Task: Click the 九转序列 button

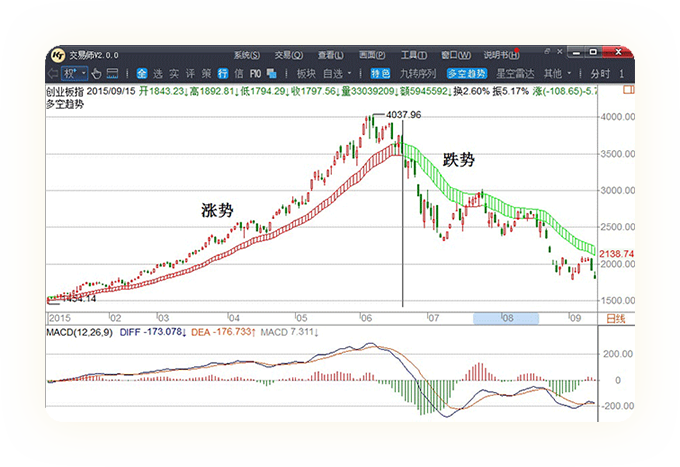Action: coord(418,73)
